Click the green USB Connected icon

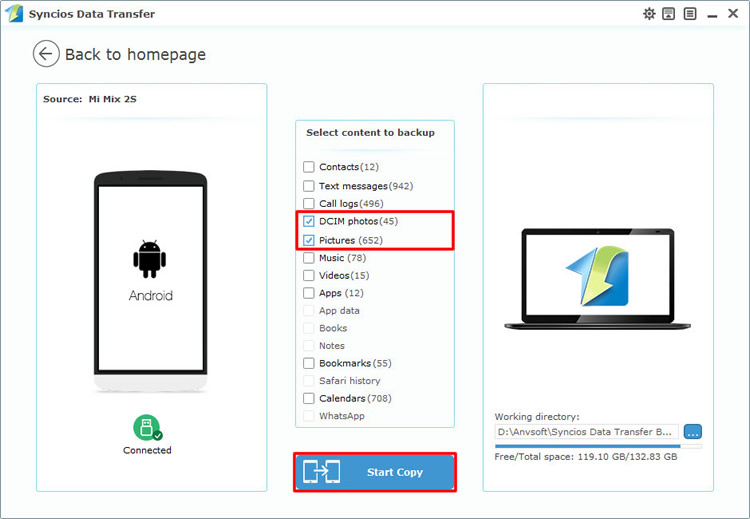click(147, 428)
